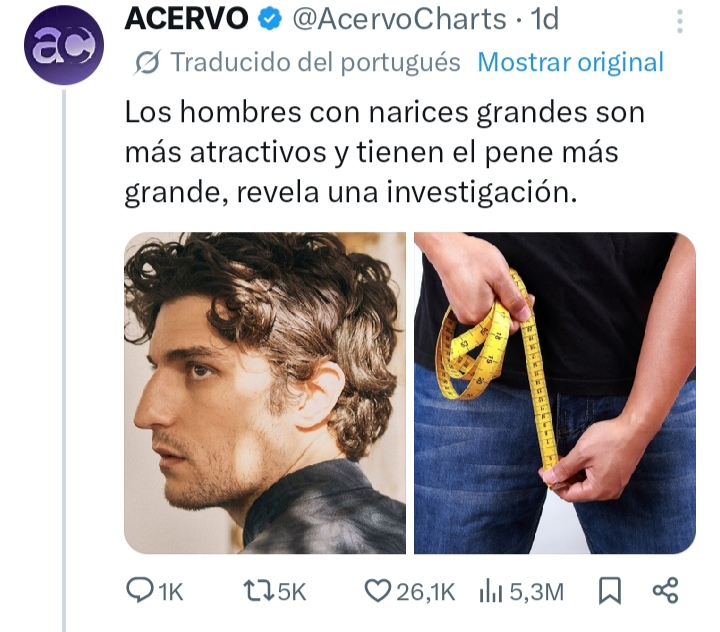The width and height of the screenshot is (720, 632).
Task: Click the translation pen icon
Action: tap(147, 62)
